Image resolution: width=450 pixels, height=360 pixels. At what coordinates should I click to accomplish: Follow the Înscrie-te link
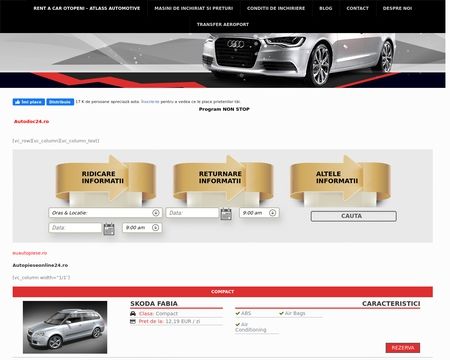pyautogui.click(x=150, y=102)
